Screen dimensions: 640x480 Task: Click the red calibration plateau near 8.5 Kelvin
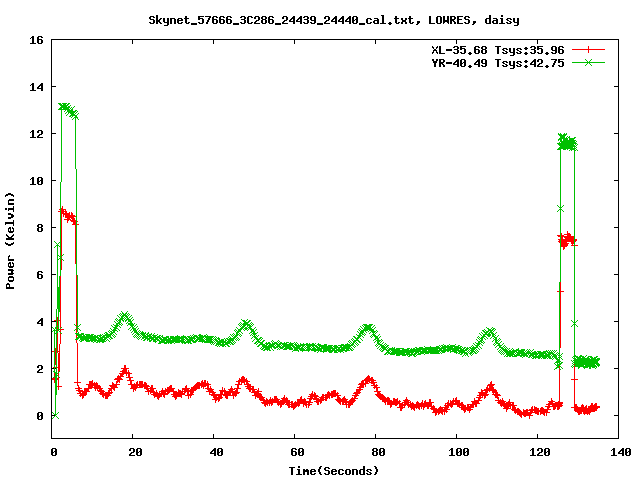pyautogui.click(x=68, y=216)
